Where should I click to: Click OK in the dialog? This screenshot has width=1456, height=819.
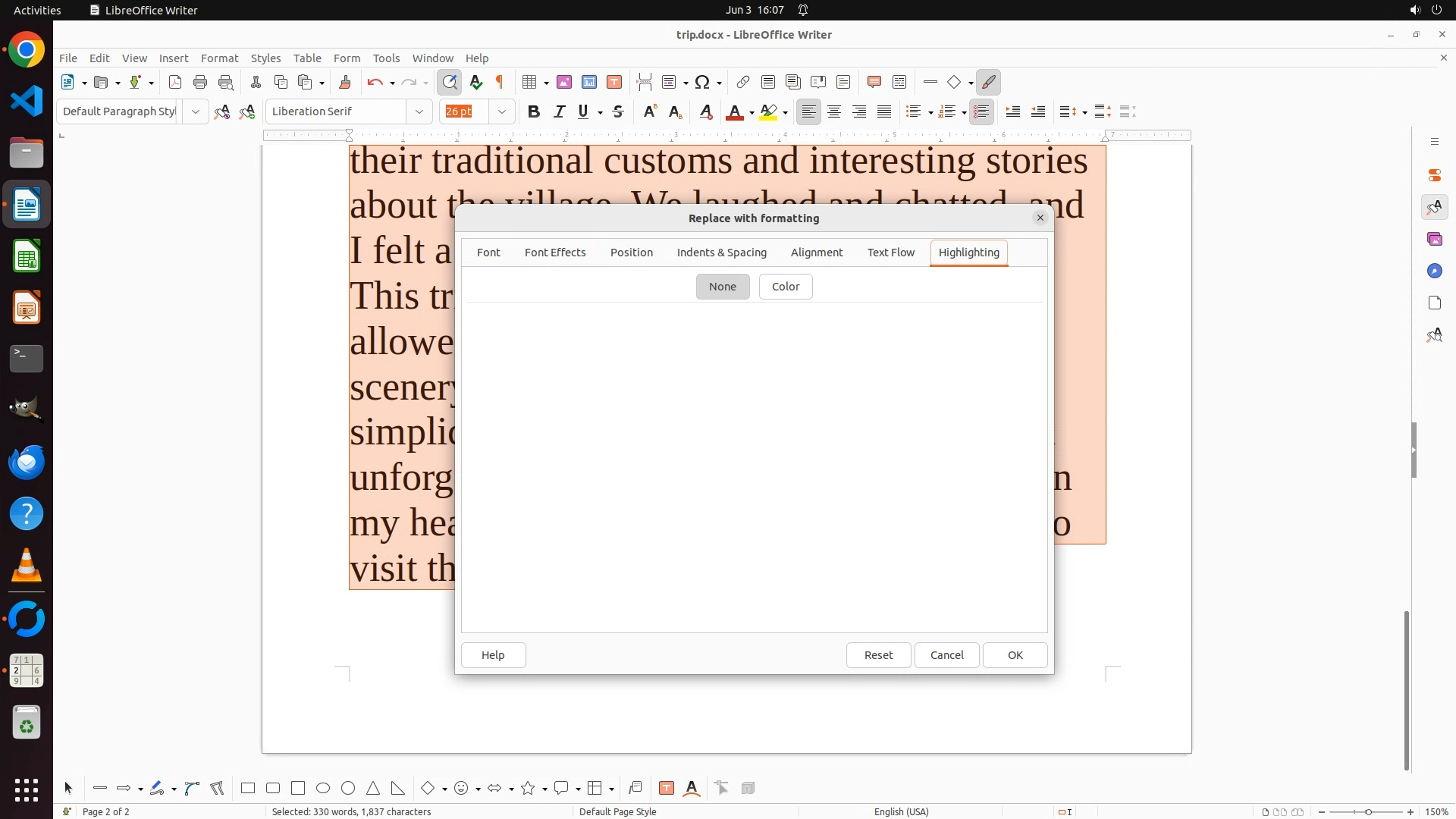(x=1015, y=655)
